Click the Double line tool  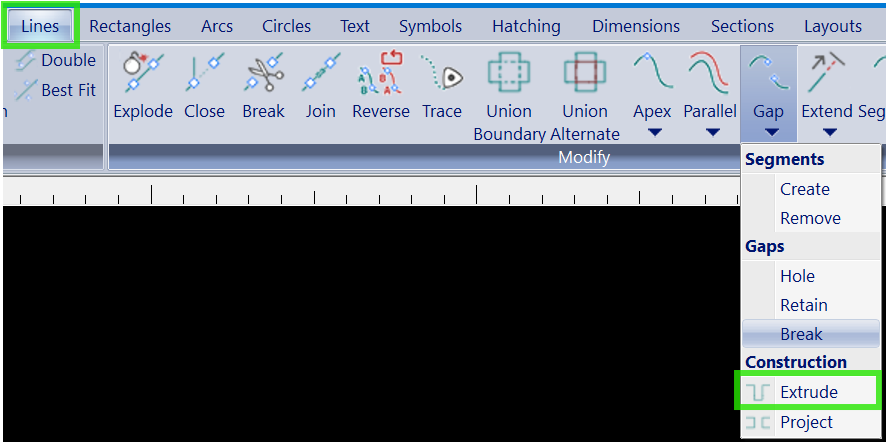tap(55, 60)
